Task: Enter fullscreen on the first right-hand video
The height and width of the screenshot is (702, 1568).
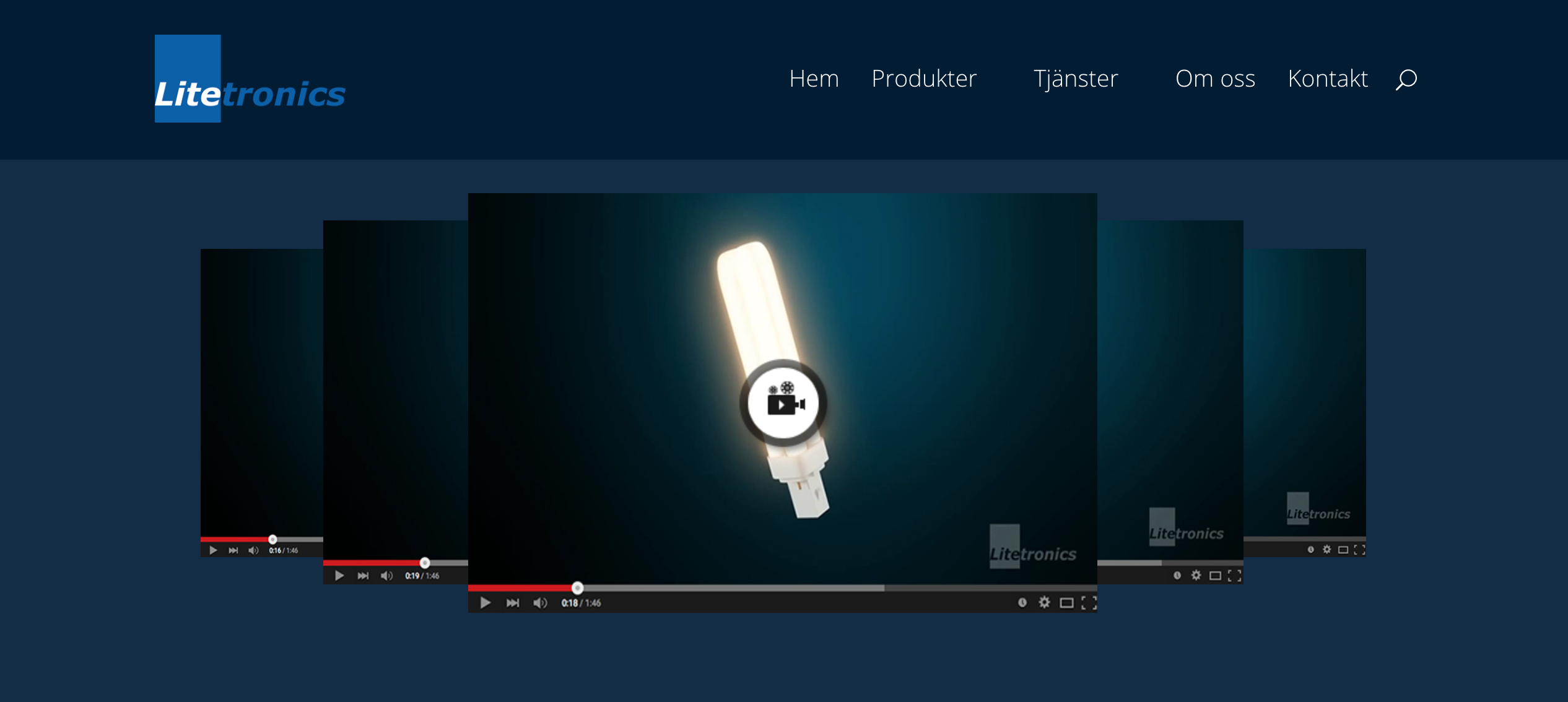Action: coord(1235,576)
